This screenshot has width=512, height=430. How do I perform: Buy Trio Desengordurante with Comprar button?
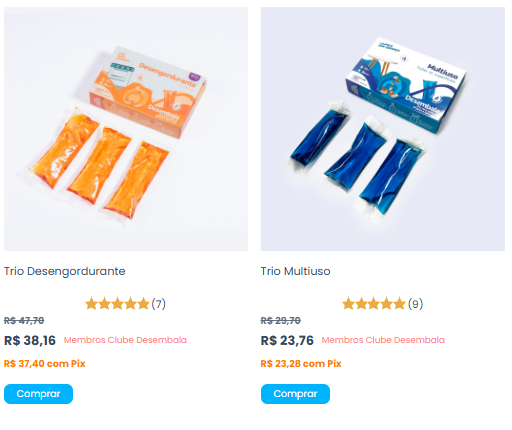(38, 394)
